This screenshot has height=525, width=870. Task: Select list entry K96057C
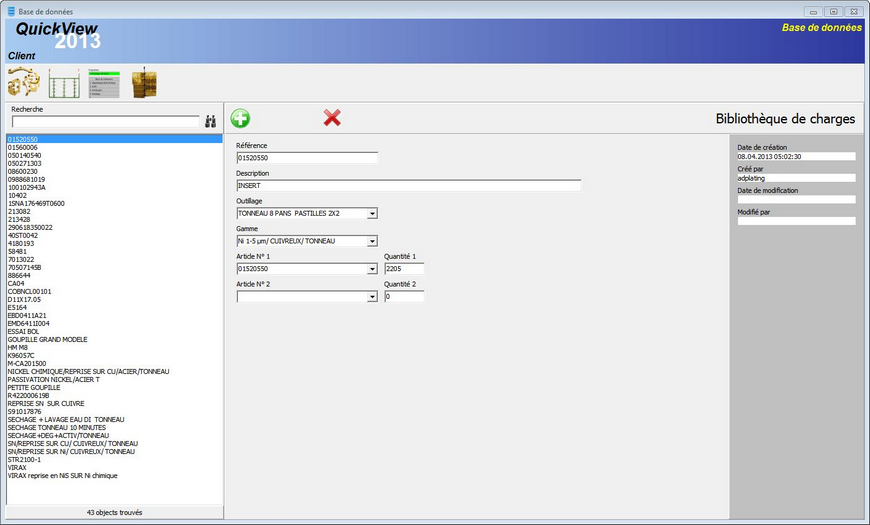click(x=114, y=356)
